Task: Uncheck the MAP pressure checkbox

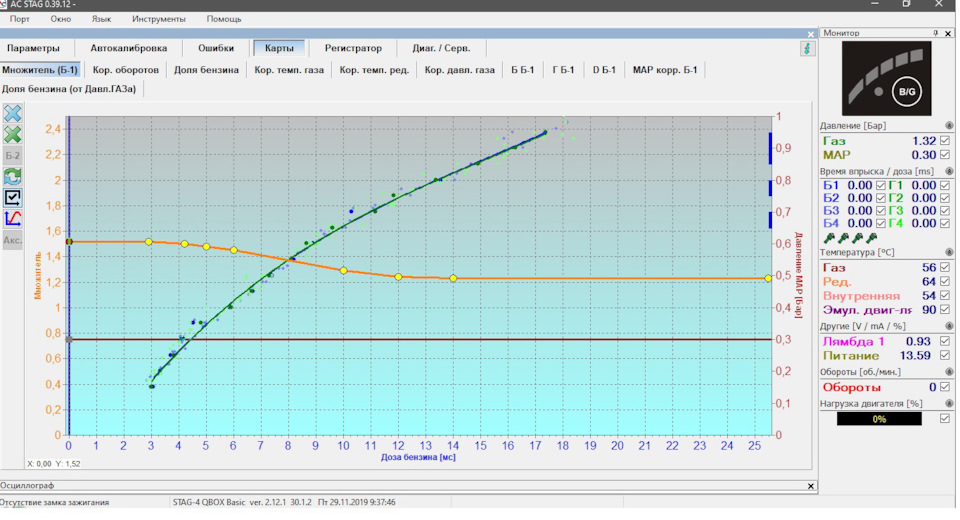Action: click(945, 155)
